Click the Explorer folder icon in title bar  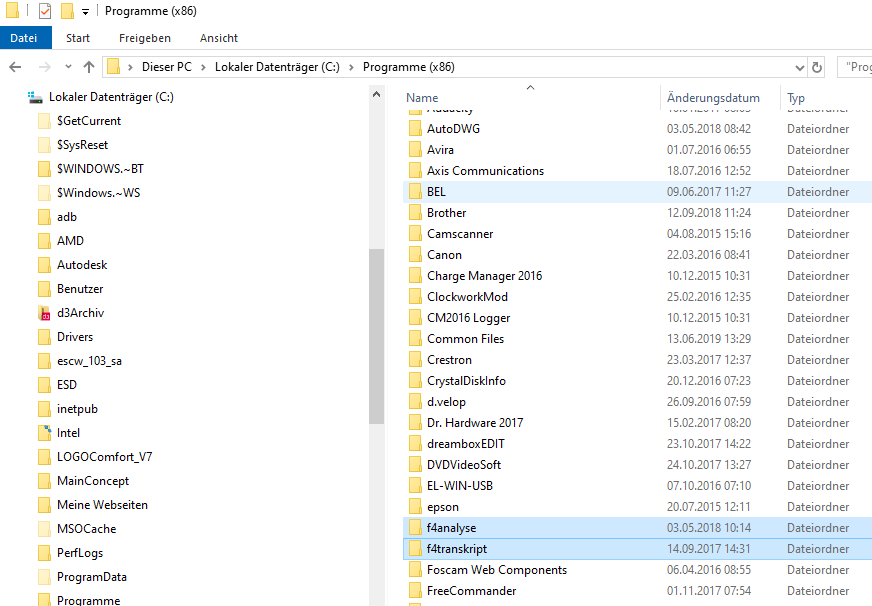(13, 11)
